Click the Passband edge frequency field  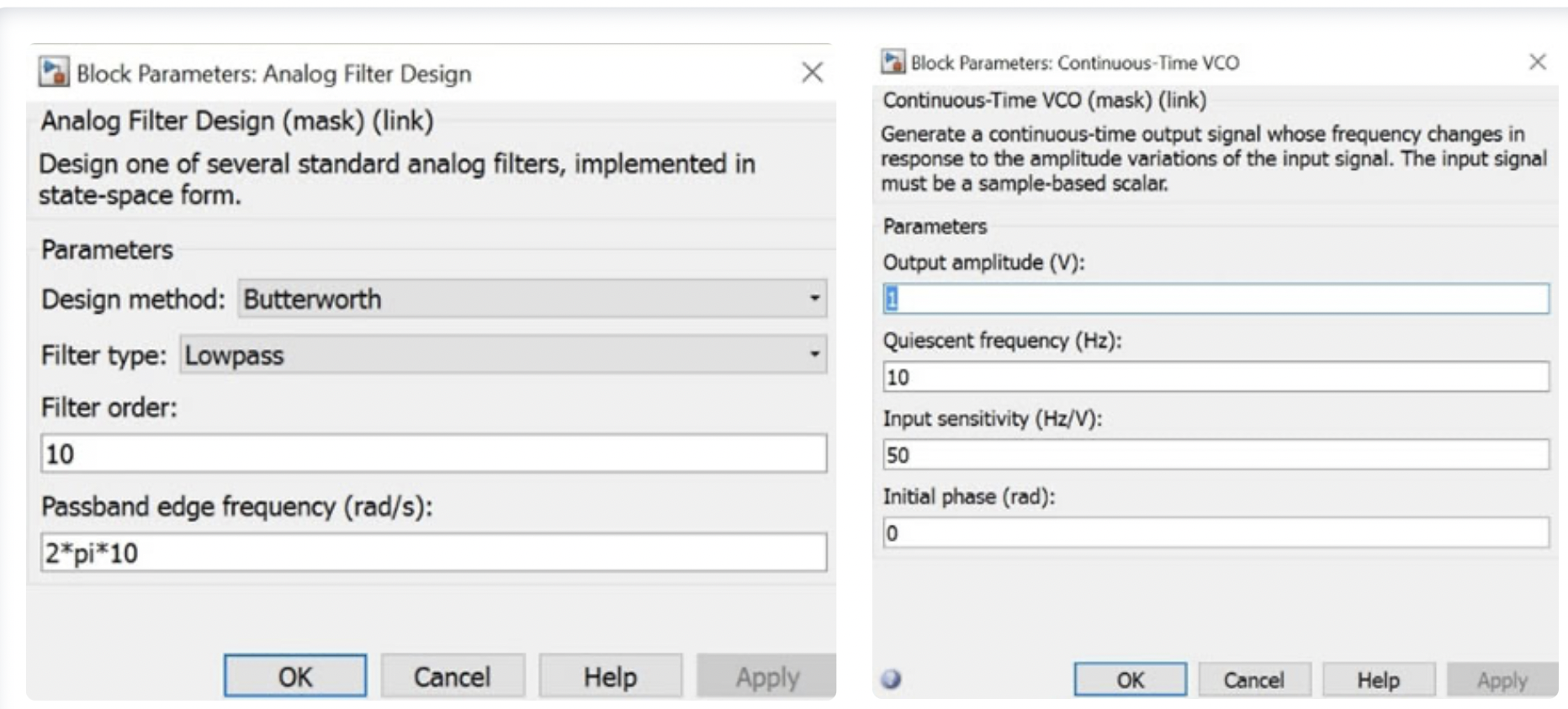coord(433,553)
